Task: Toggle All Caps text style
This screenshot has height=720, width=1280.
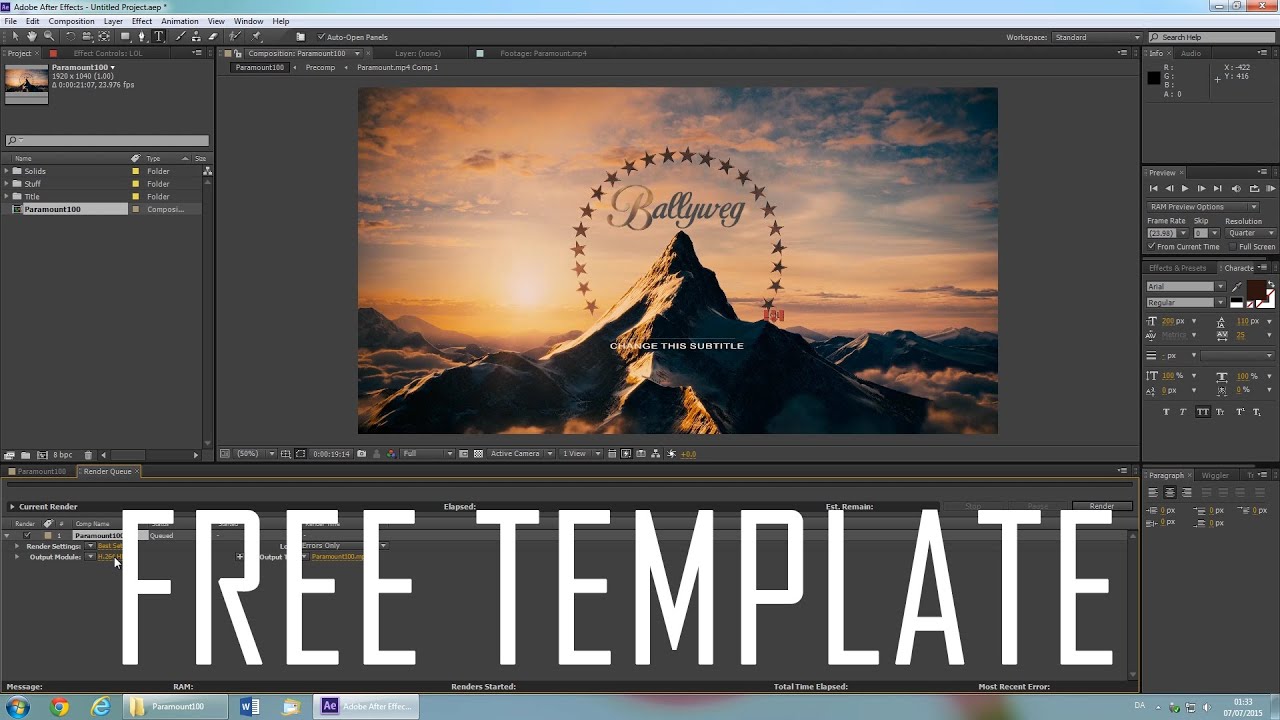Action: pos(1203,412)
